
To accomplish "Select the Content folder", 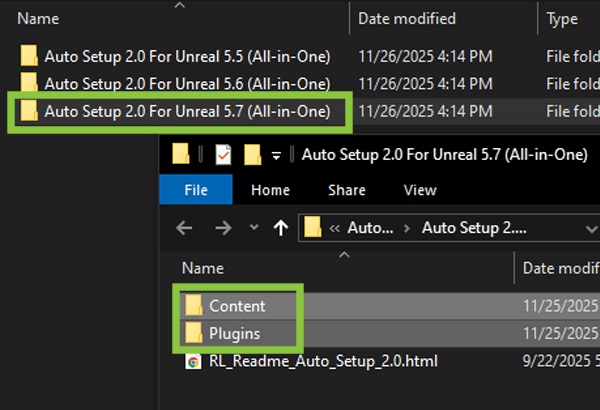I will click(x=237, y=306).
